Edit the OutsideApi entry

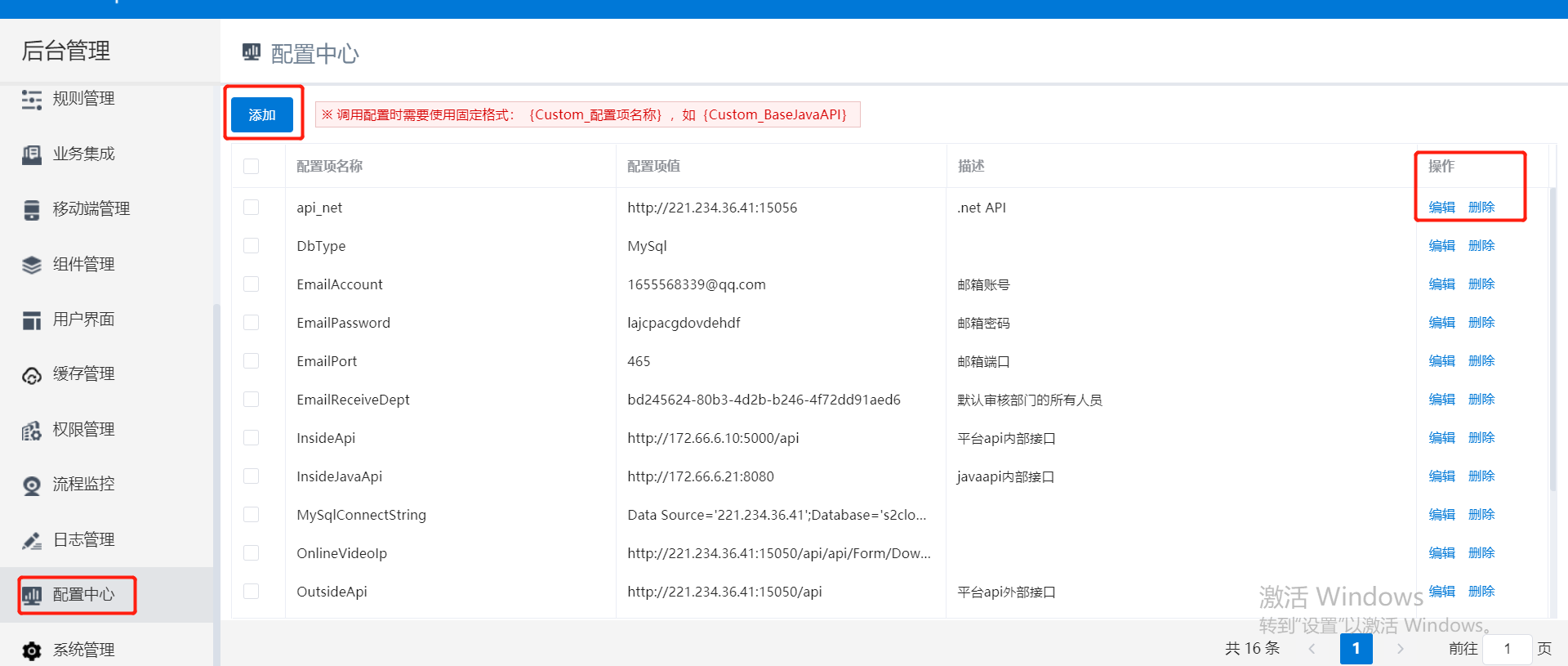(1441, 592)
